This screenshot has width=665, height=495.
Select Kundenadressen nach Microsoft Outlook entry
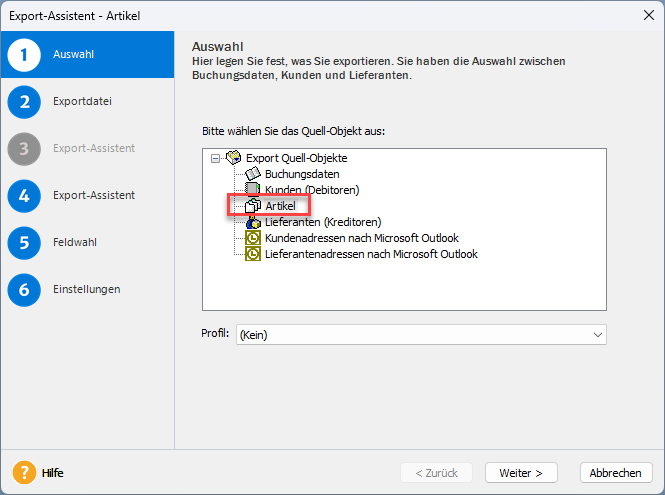361,238
